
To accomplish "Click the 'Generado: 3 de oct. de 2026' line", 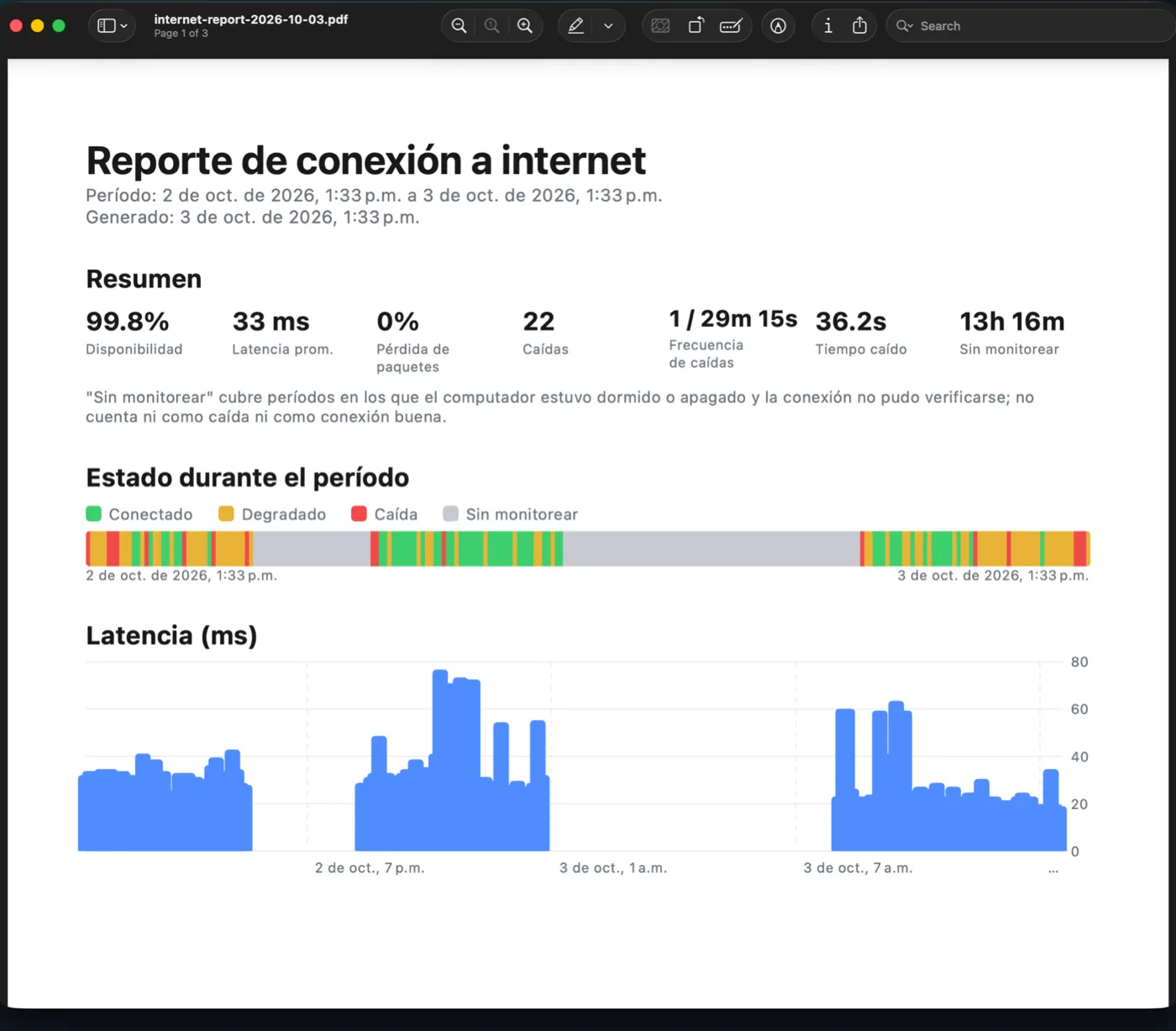I will (x=253, y=218).
